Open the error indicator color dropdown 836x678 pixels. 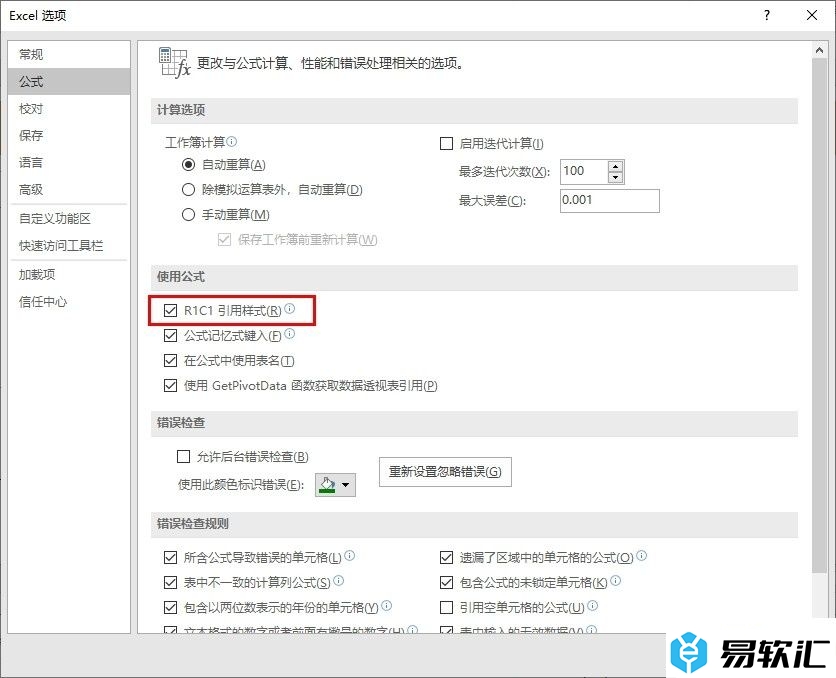point(335,485)
